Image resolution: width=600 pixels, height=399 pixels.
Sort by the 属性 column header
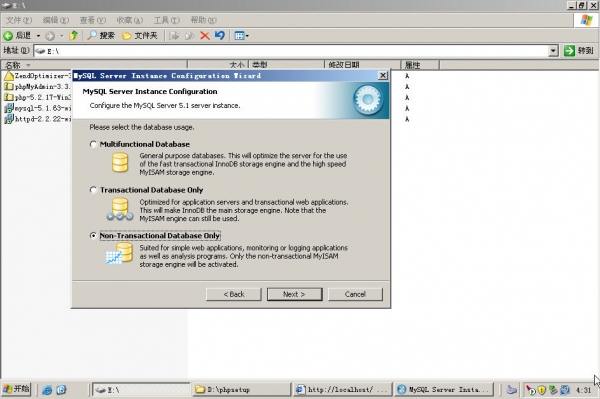point(420,65)
